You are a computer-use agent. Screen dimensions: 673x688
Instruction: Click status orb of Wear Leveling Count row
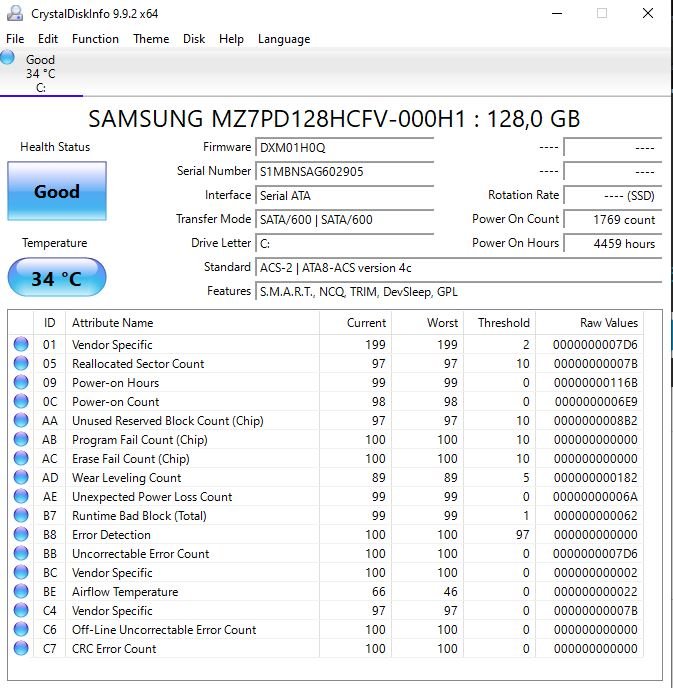[x=21, y=477]
